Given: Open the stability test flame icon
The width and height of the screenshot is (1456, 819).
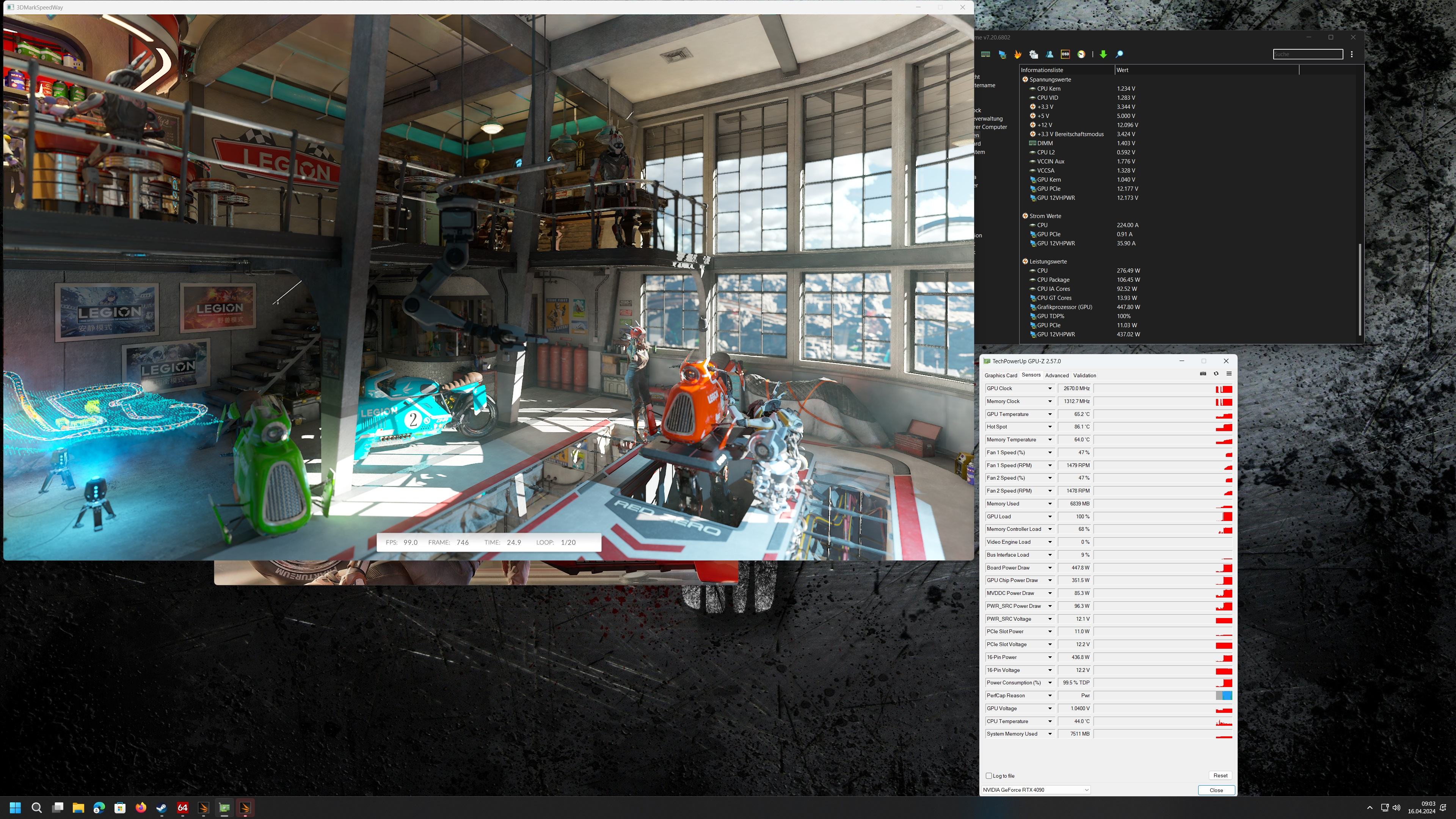Looking at the screenshot, I should click(x=1017, y=54).
